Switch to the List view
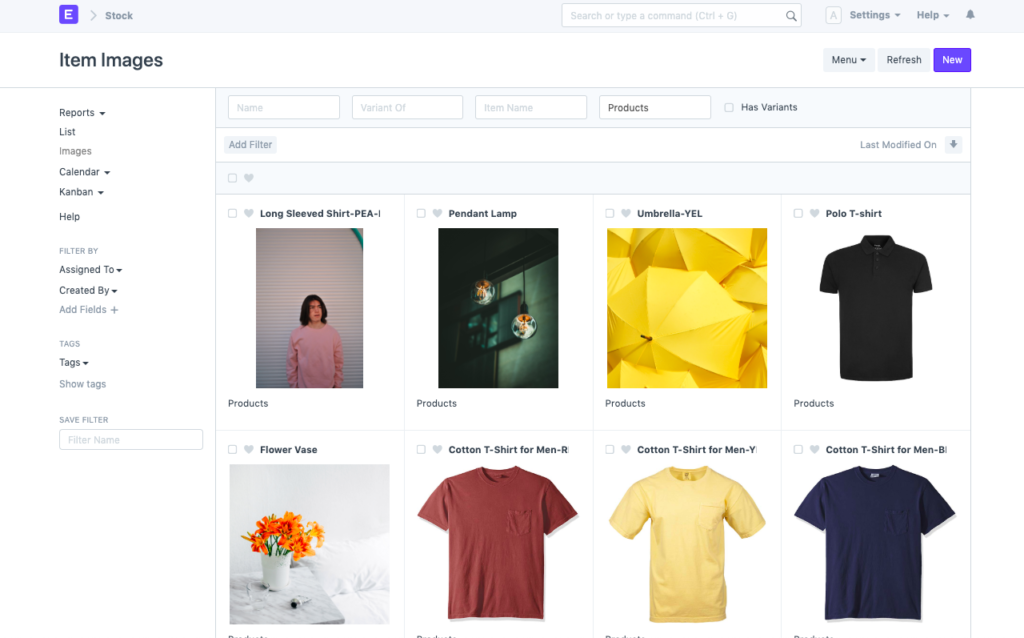Screen dimensions: 1024x638 click(67, 132)
